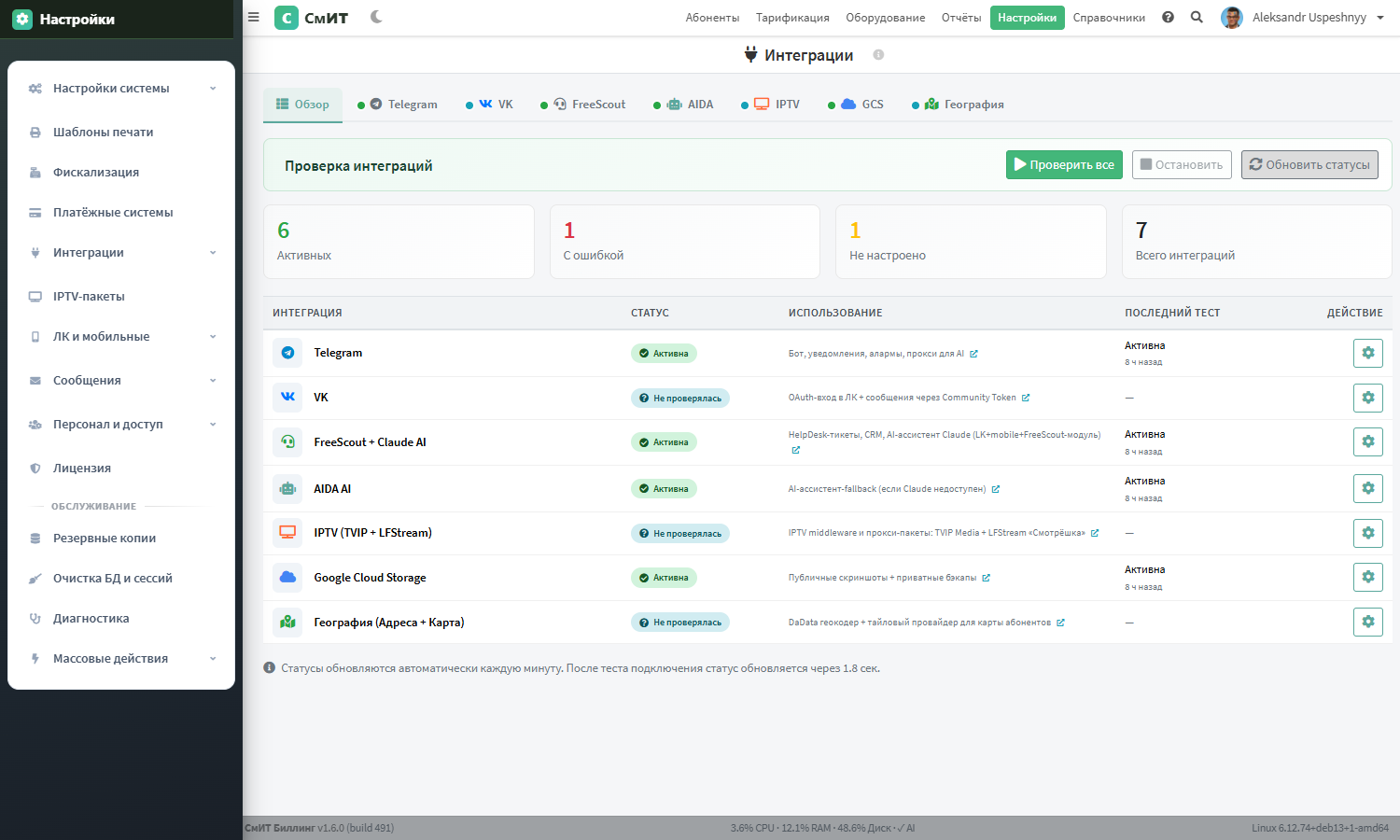
Task: Open external link icon in AIDA AI usage
Action: [x=996, y=489]
